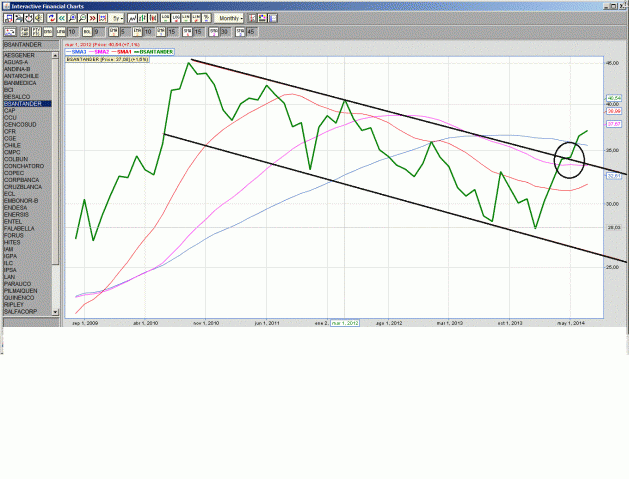Toggle the BOL Bollinger bands indicator

[86, 32]
